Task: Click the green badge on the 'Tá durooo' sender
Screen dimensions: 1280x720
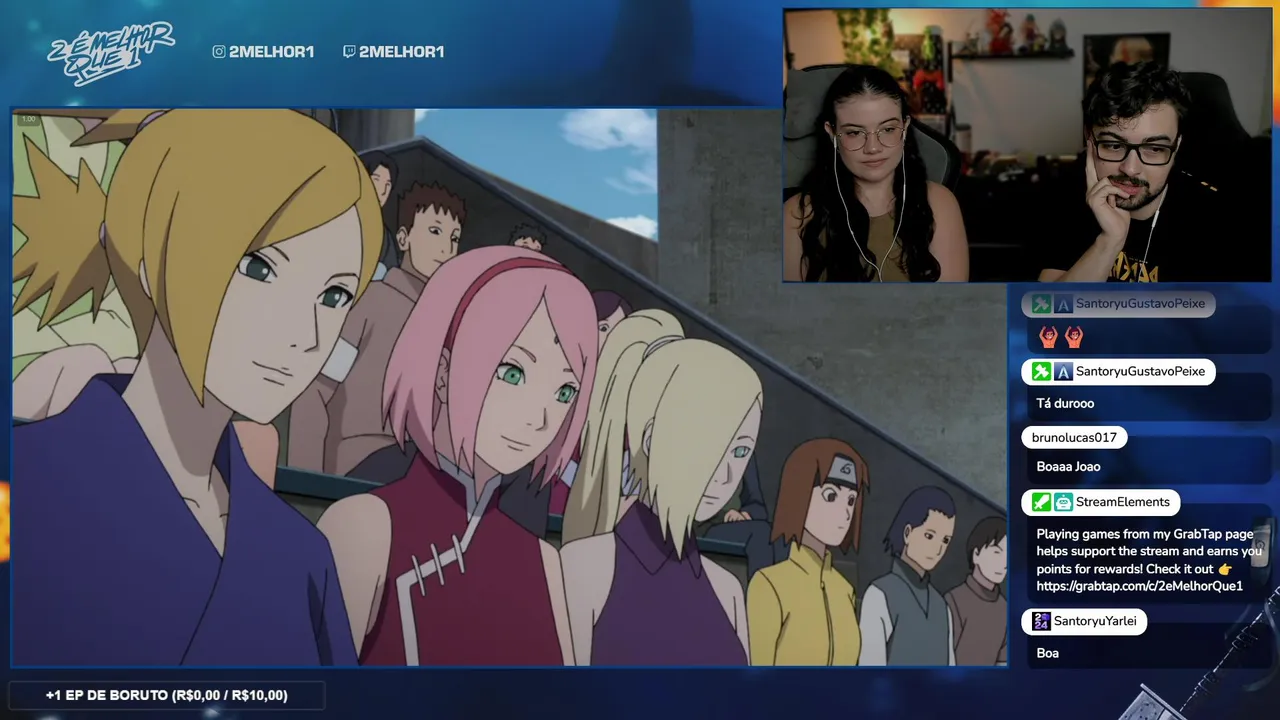Action: [1041, 371]
